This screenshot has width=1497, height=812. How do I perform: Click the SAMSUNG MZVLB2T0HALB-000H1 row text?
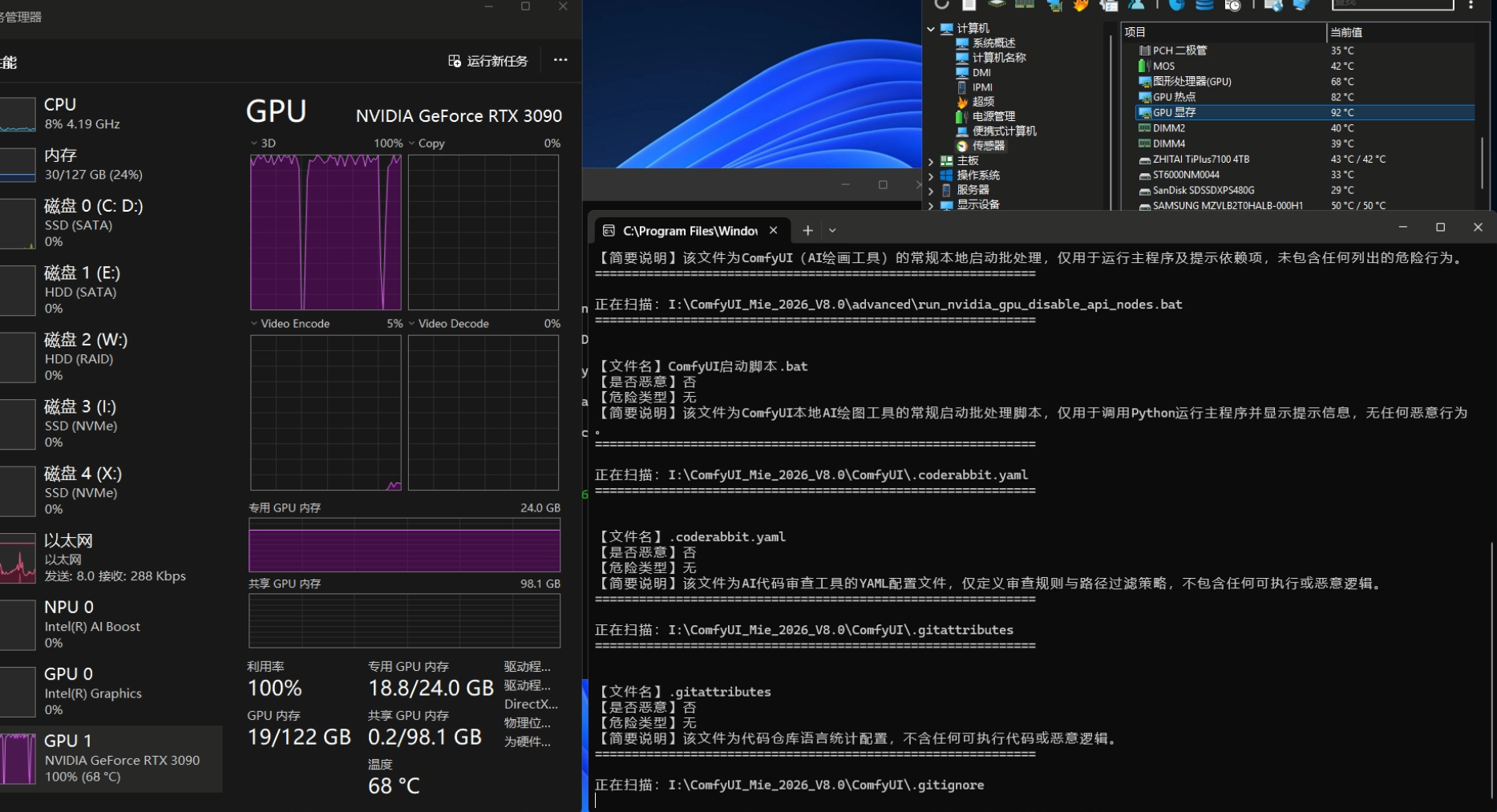click(1228, 206)
